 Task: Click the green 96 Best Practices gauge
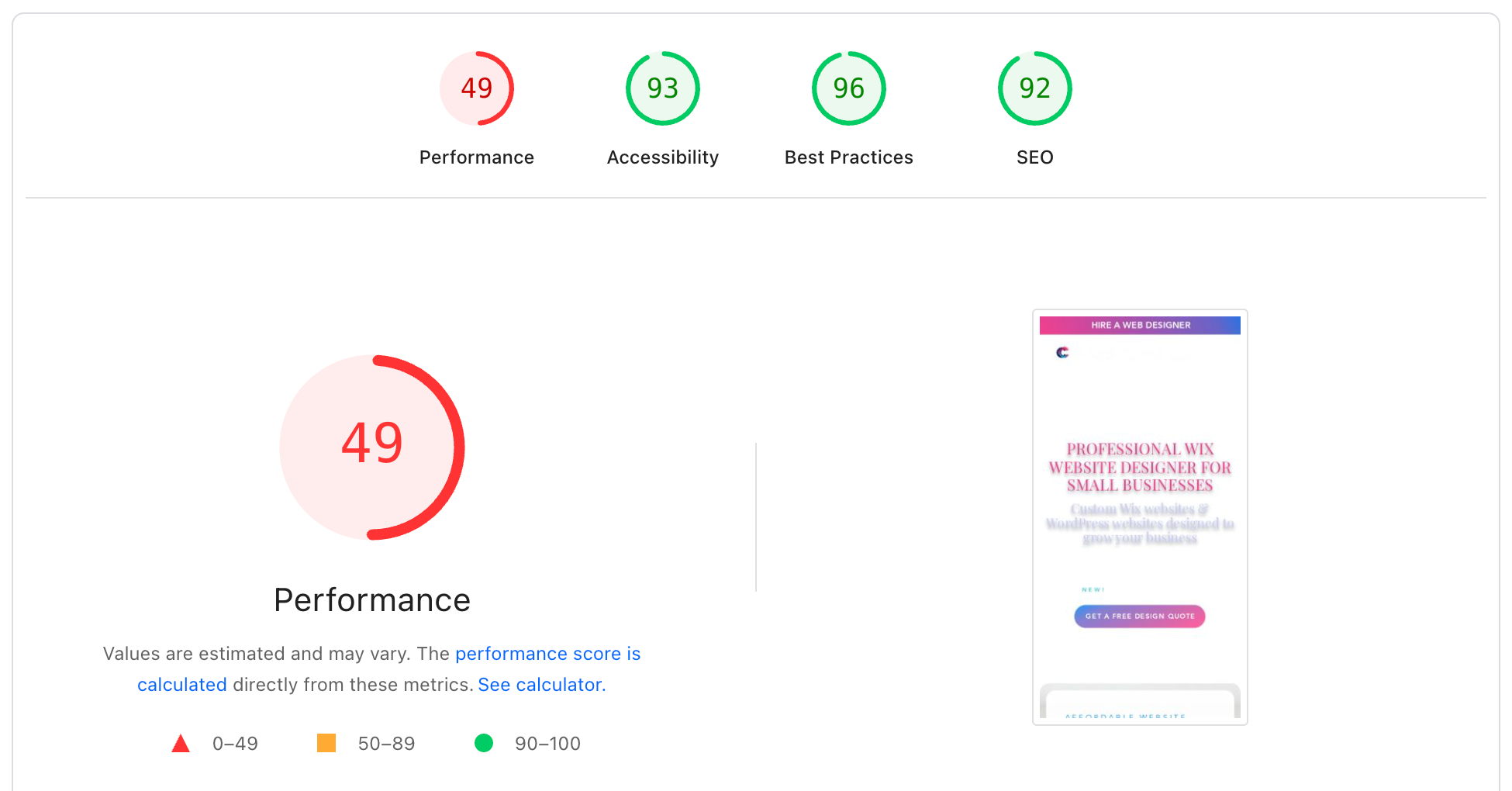pos(848,88)
